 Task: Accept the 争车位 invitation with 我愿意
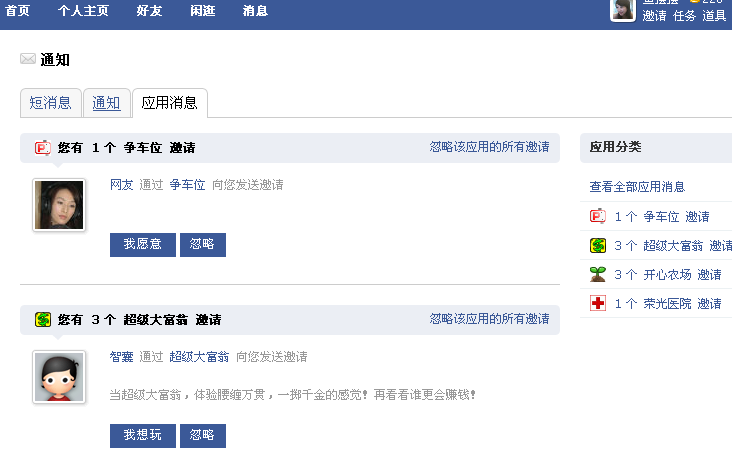[143, 245]
